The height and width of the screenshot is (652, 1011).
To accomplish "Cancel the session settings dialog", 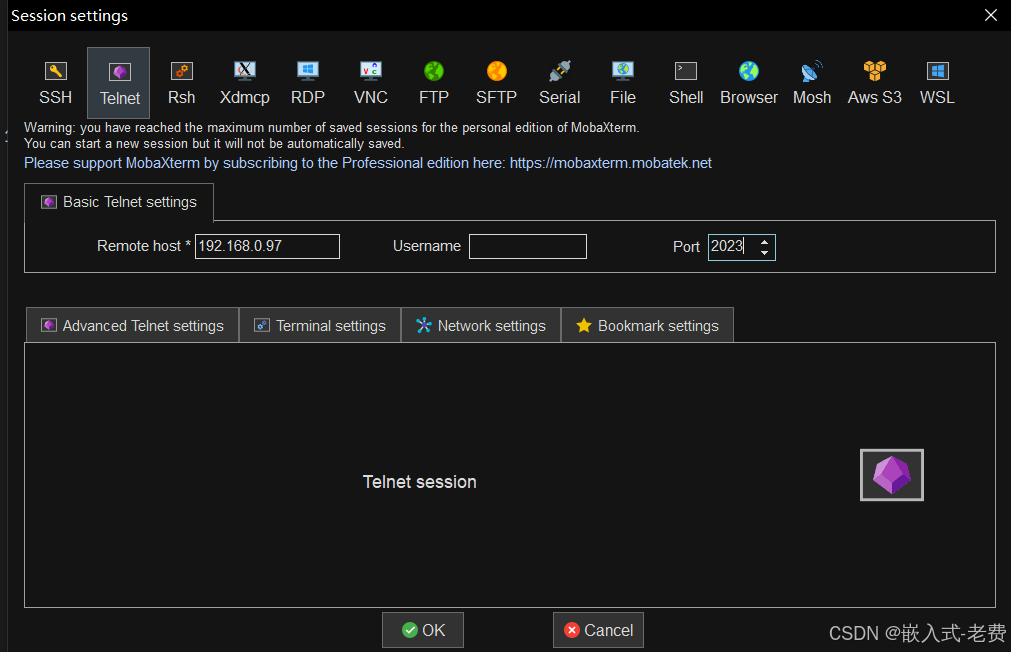I will click(598, 630).
